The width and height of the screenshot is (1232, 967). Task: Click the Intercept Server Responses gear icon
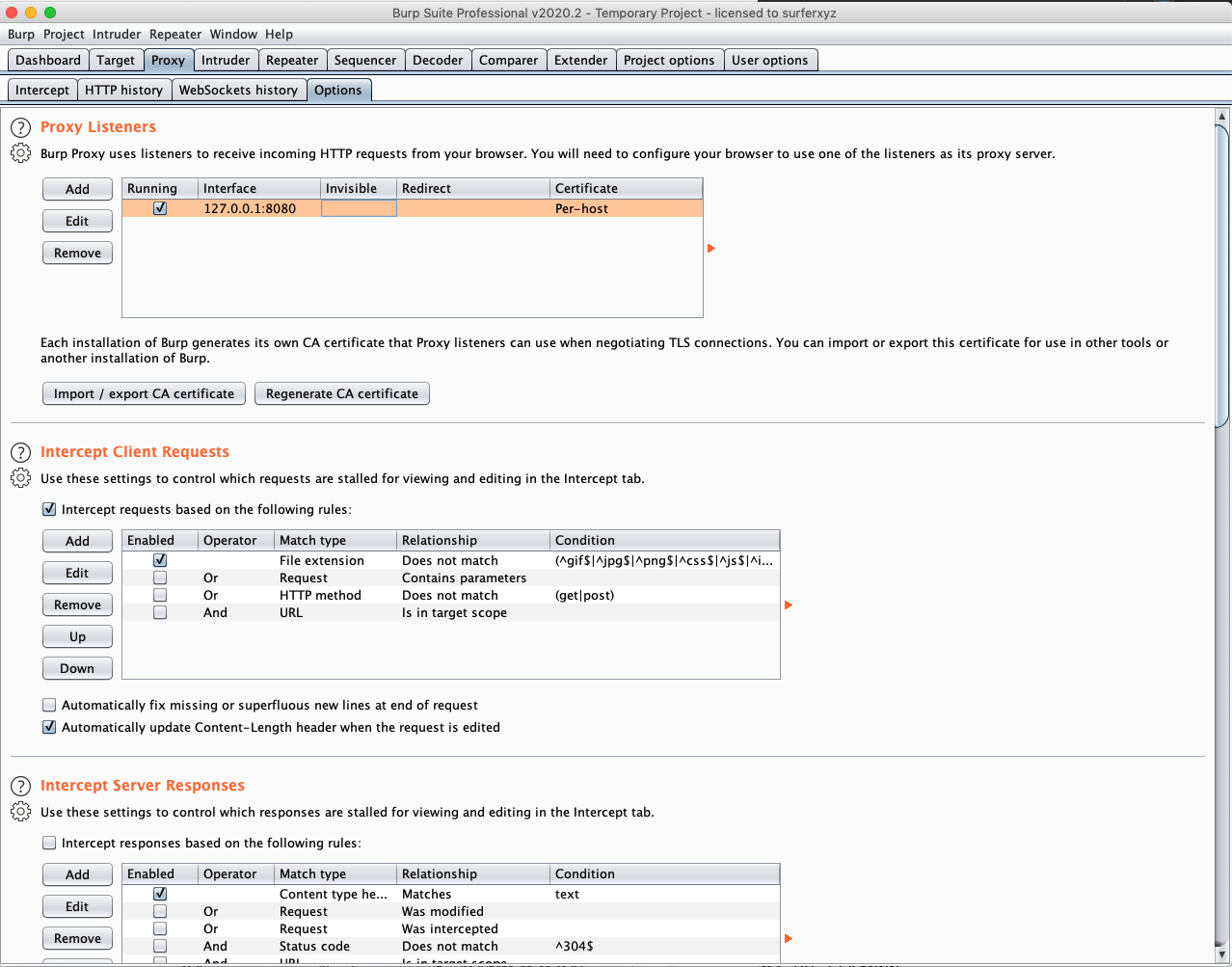pyautogui.click(x=20, y=812)
